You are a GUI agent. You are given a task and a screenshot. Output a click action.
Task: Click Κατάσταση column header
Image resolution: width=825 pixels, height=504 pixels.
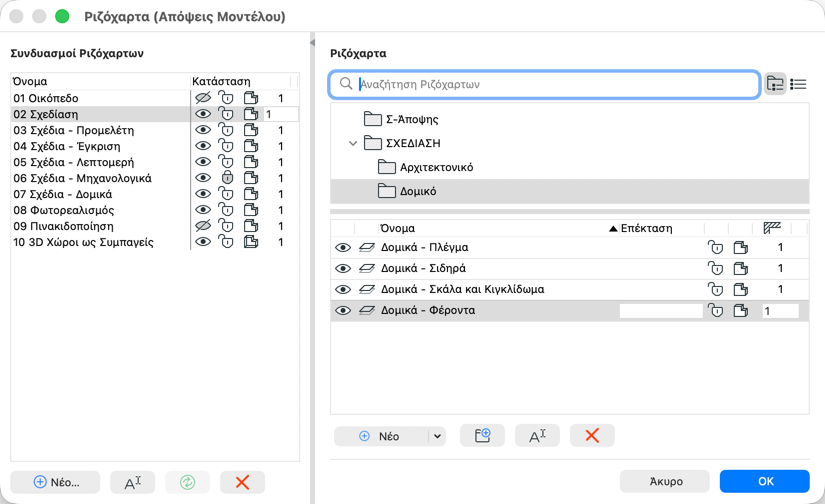click(x=221, y=82)
